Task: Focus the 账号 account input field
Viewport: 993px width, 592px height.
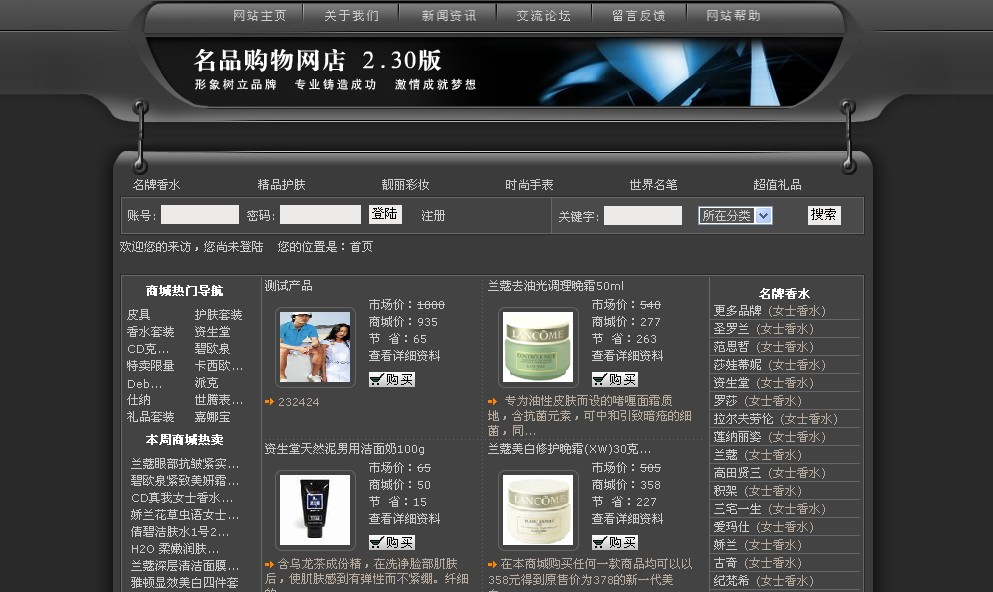Action: click(x=200, y=215)
